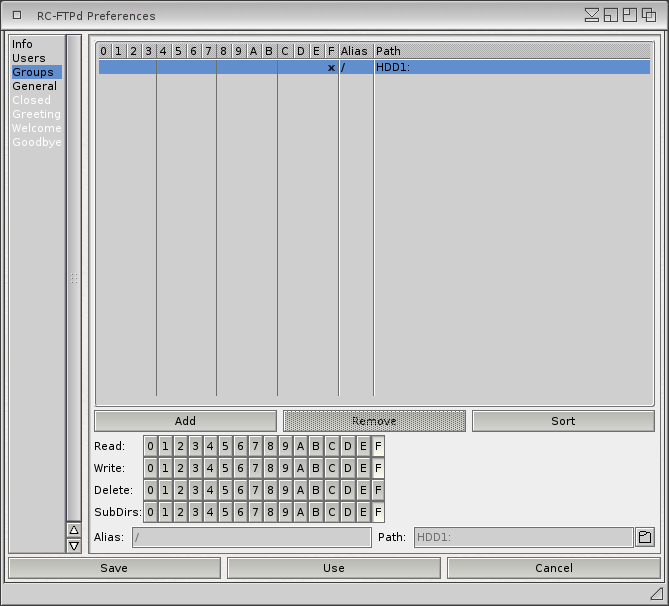
Task: Click Save to store preferences
Action: tap(114, 568)
